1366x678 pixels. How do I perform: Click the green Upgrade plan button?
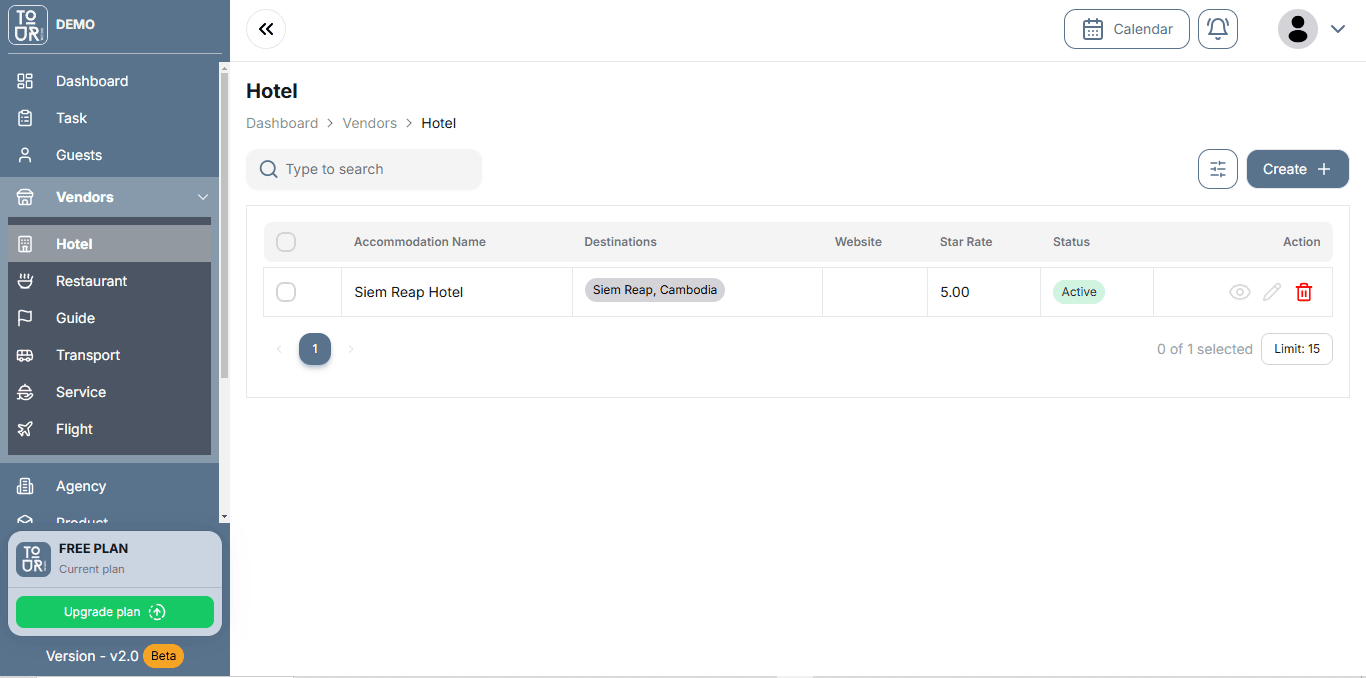pyautogui.click(x=114, y=611)
